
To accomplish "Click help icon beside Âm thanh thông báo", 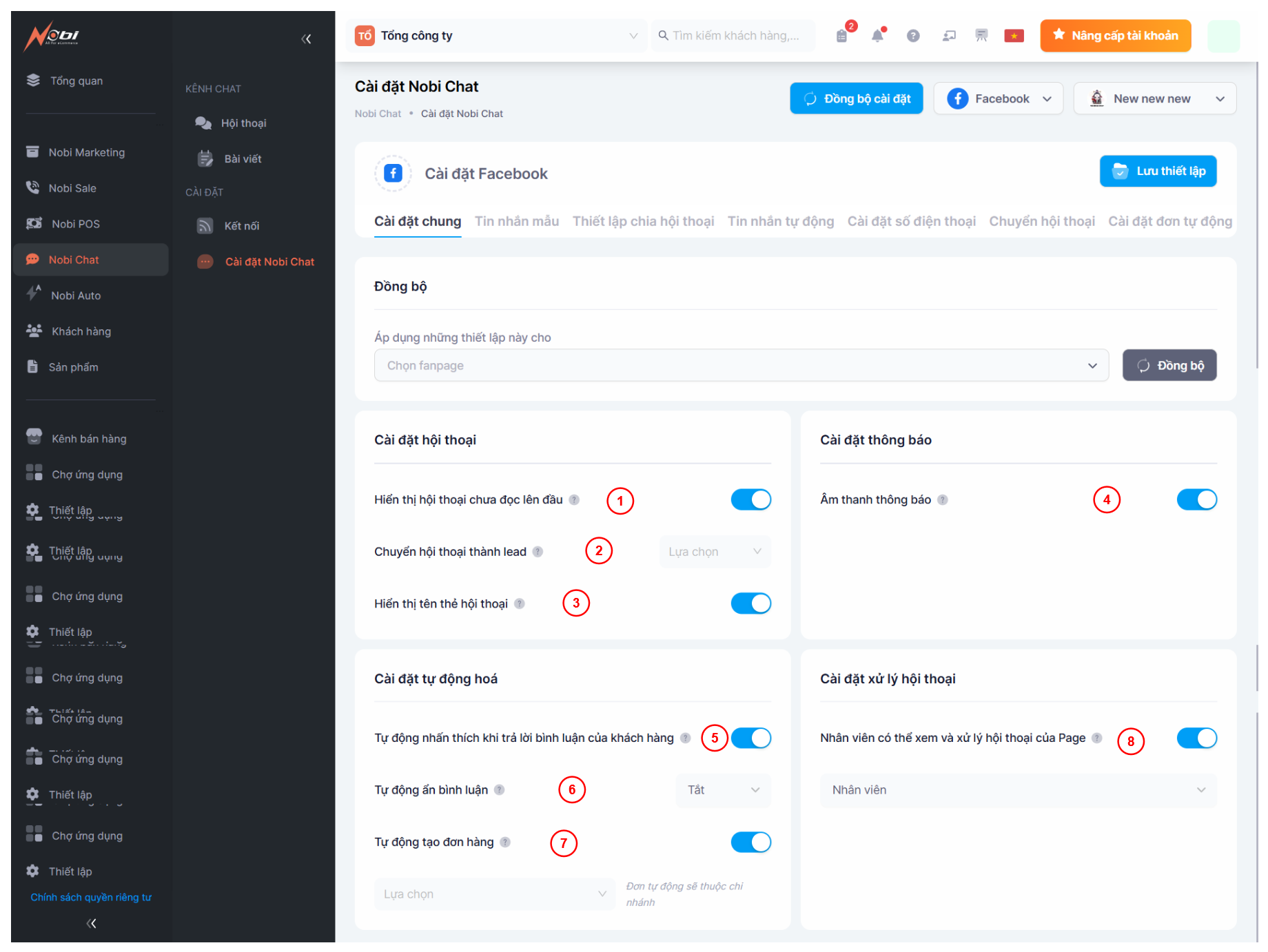I will click(x=943, y=500).
